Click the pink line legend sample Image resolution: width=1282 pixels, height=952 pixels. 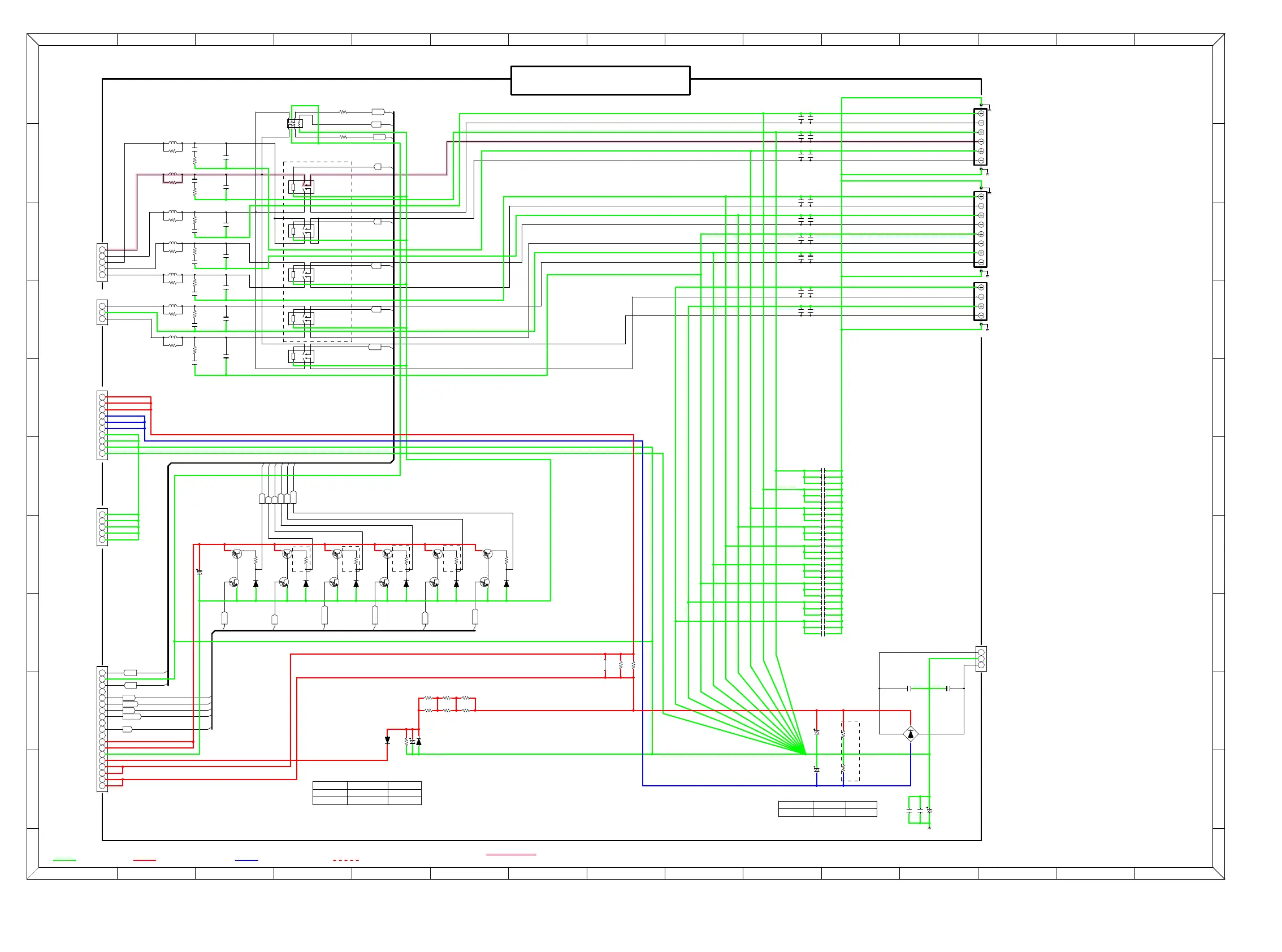[x=511, y=855]
